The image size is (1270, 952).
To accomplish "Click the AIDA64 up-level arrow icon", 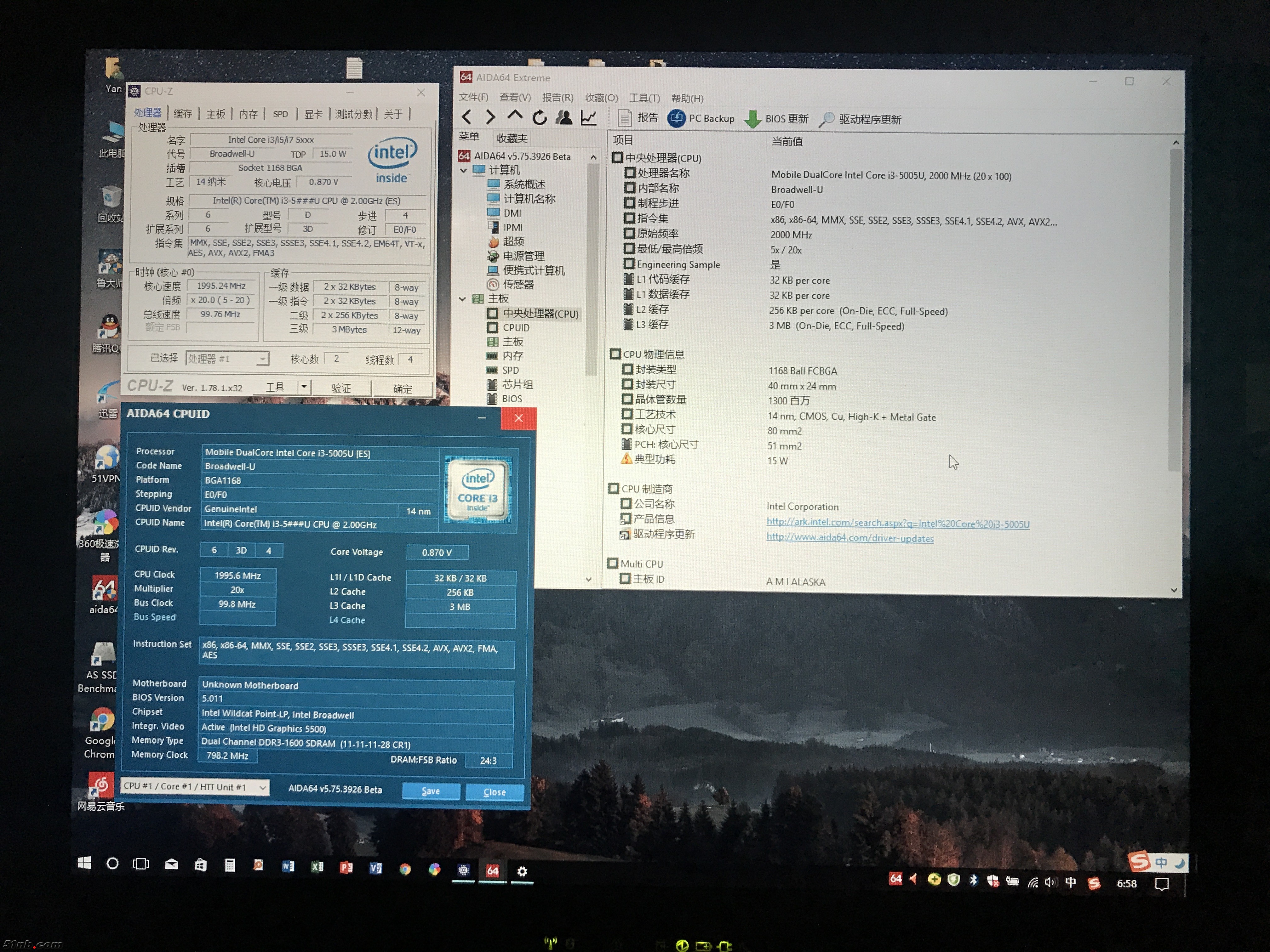I will pos(514,116).
